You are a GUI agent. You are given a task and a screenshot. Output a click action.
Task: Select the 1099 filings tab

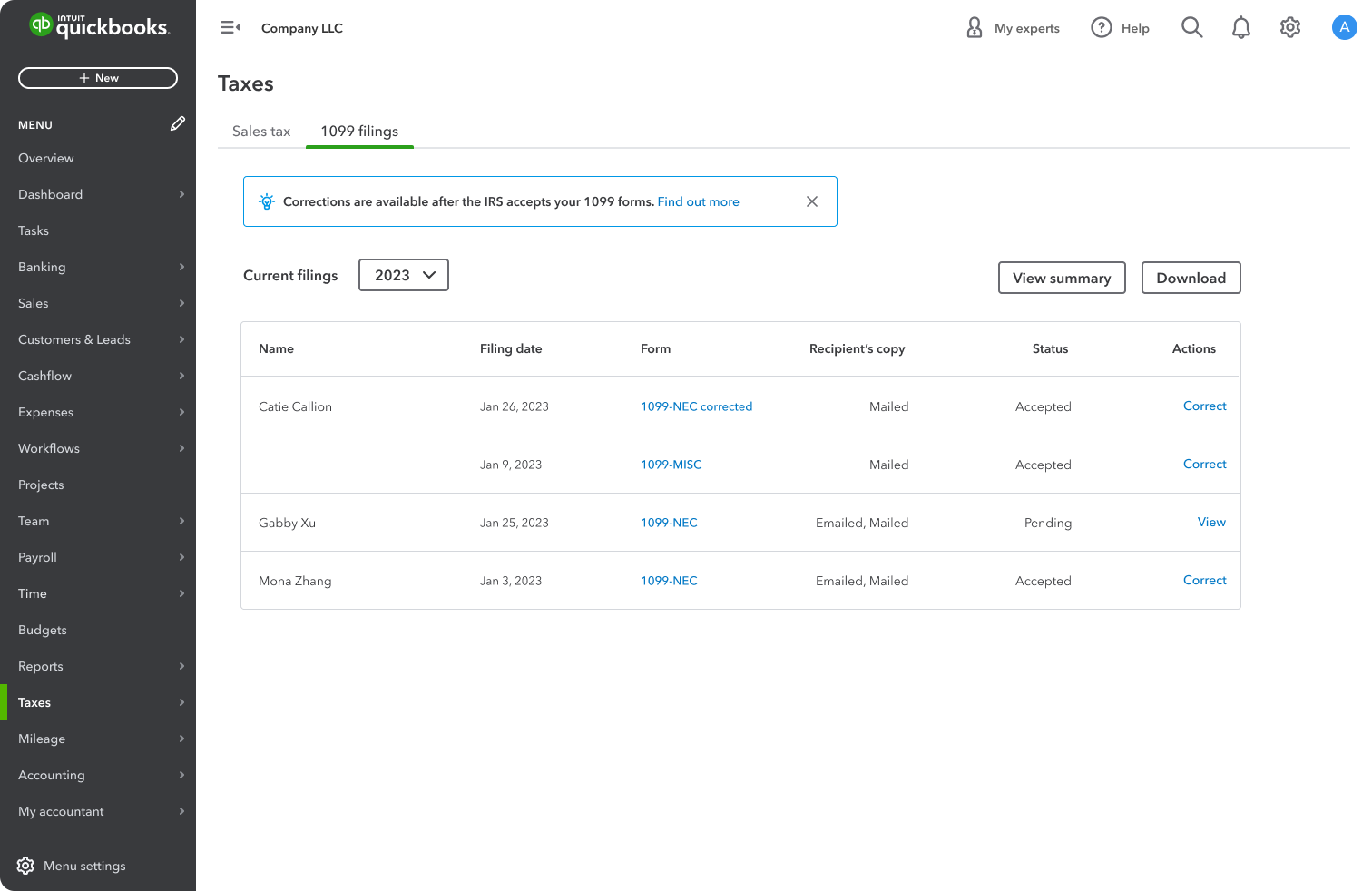[359, 132]
